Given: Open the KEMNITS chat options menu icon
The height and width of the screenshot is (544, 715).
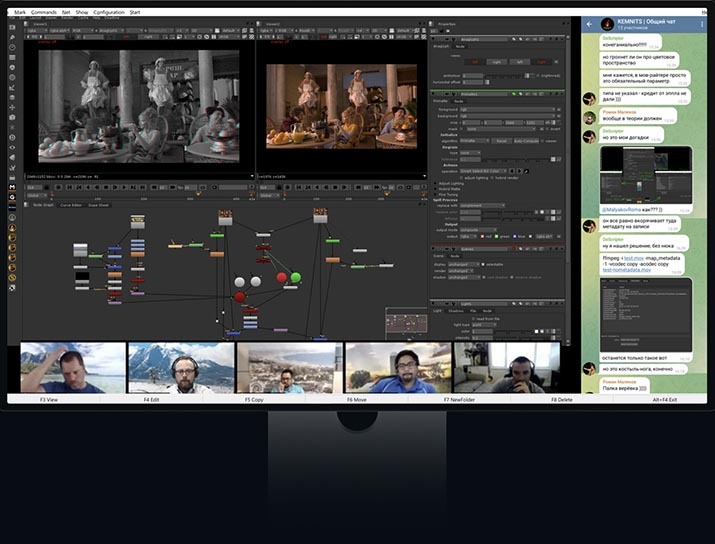Looking at the screenshot, I should coord(704,23).
